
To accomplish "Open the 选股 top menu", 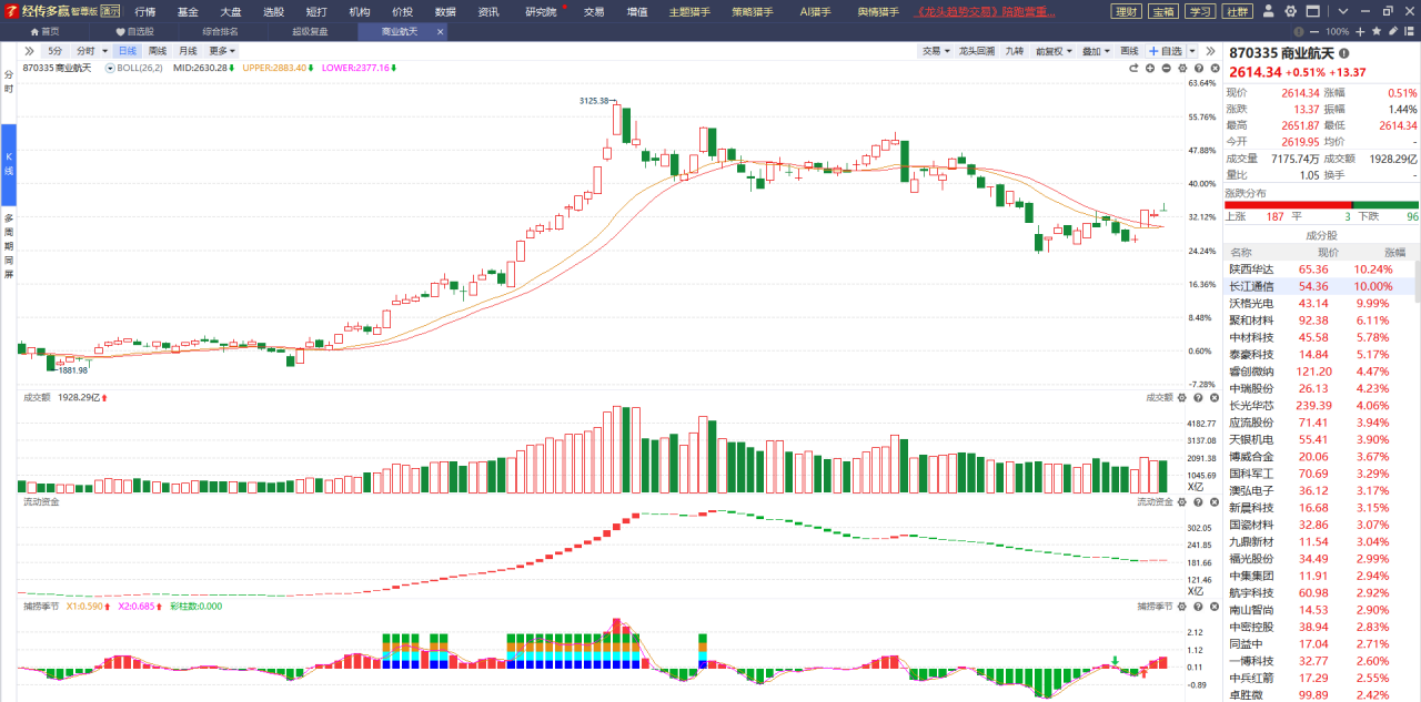I will pos(273,12).
